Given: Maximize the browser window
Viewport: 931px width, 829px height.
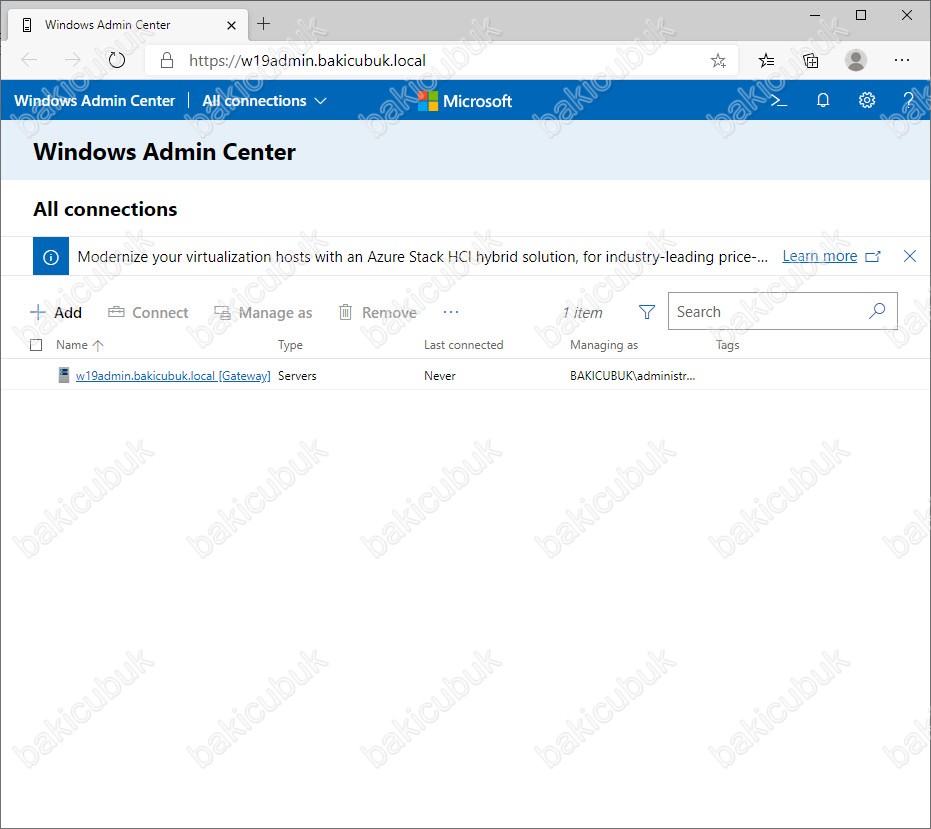Looking at the screenshot, I should pyautogui.click(x=861, y=15).
